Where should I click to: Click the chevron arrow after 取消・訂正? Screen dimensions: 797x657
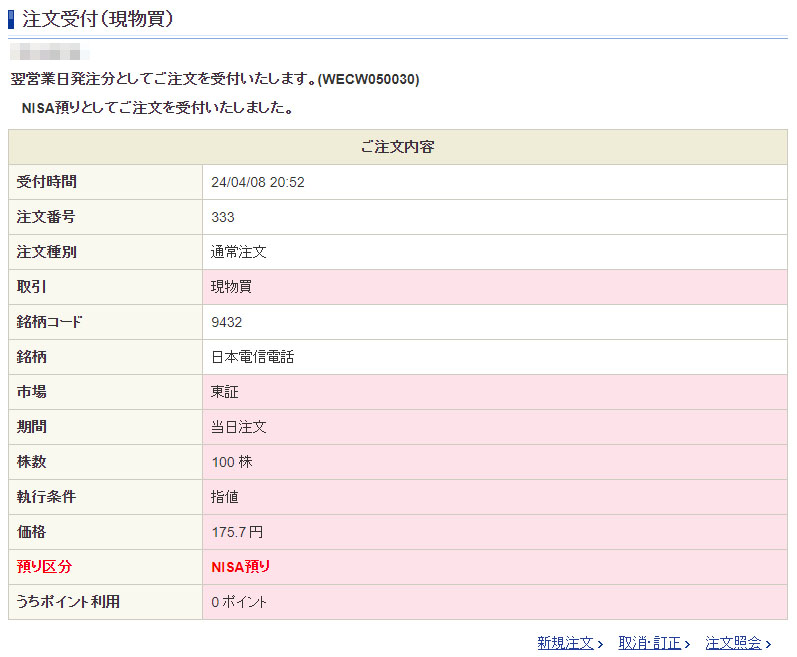[x=687, y=644]
